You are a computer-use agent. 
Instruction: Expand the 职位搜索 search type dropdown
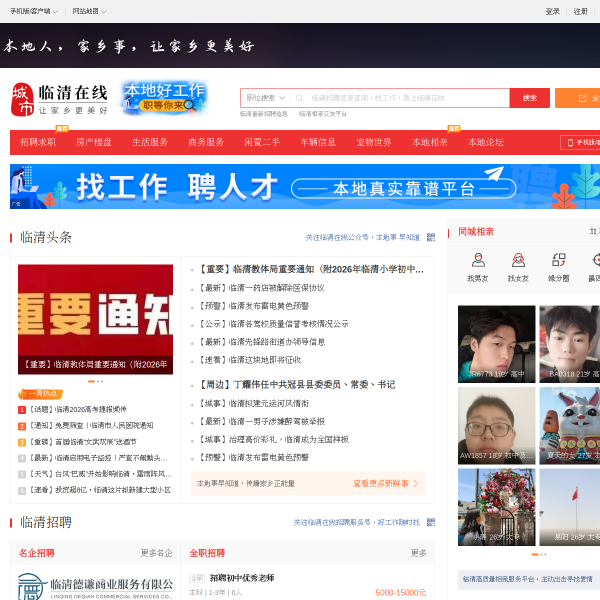(x=265, y=98)
